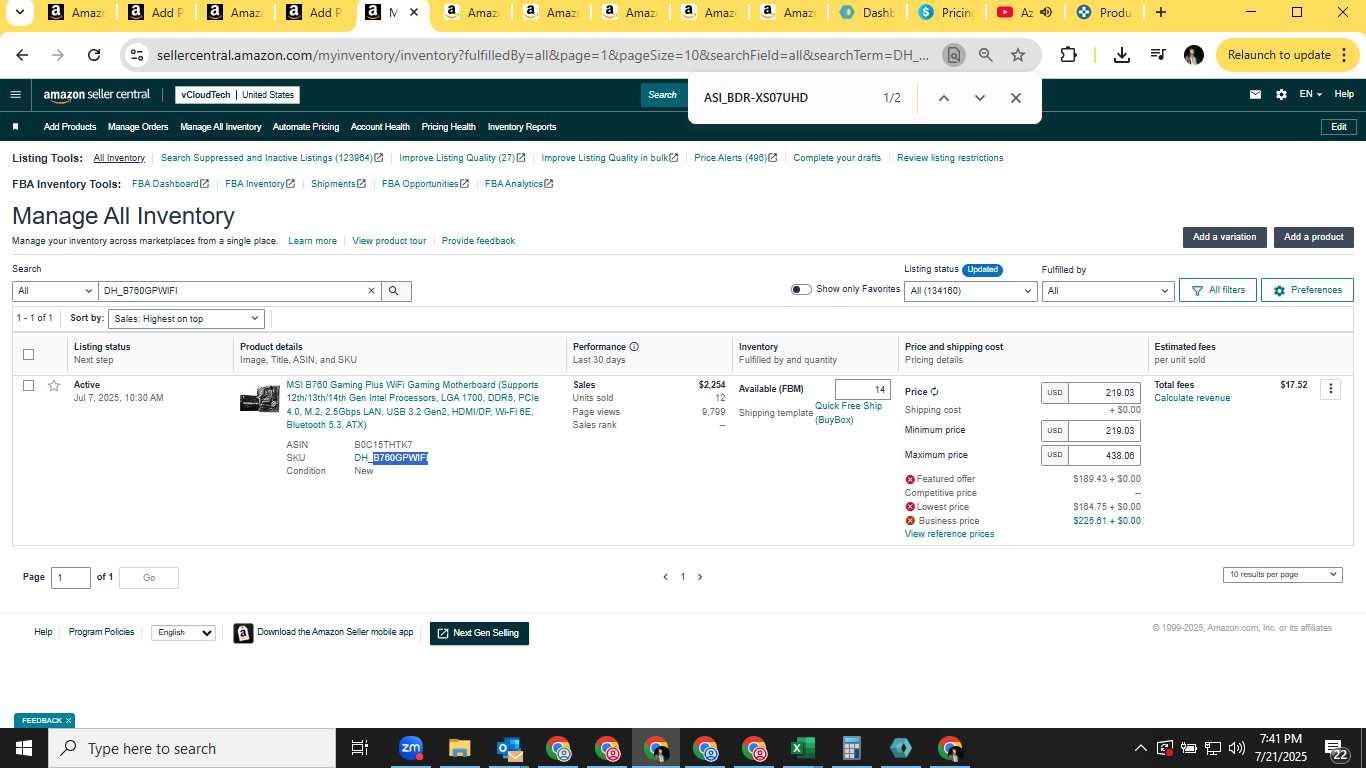Click View reference prices link
Screen dimensions: 1366x768
point(949,534)
